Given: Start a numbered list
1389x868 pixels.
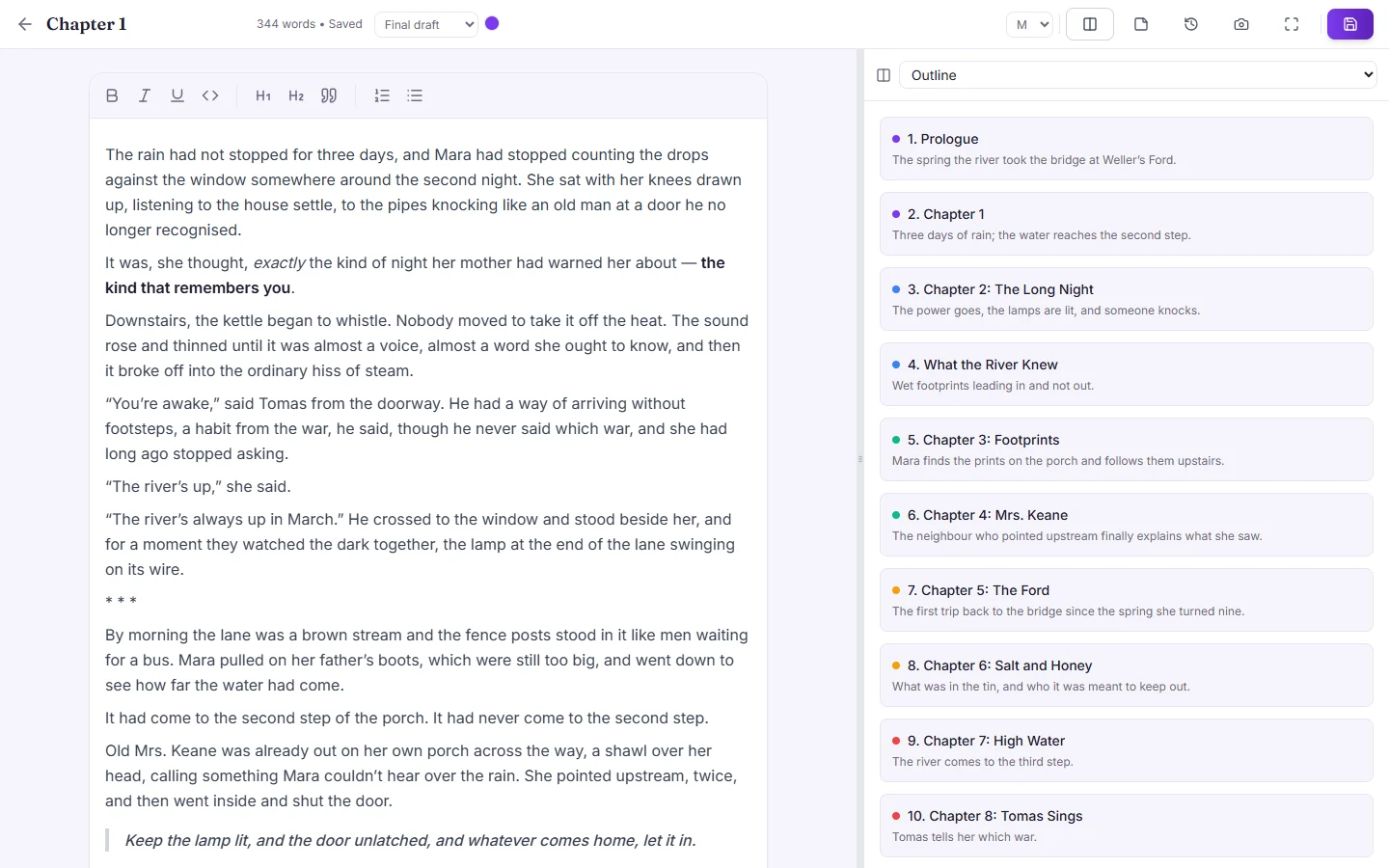Looking at the screenshot, I should point(382,95).
